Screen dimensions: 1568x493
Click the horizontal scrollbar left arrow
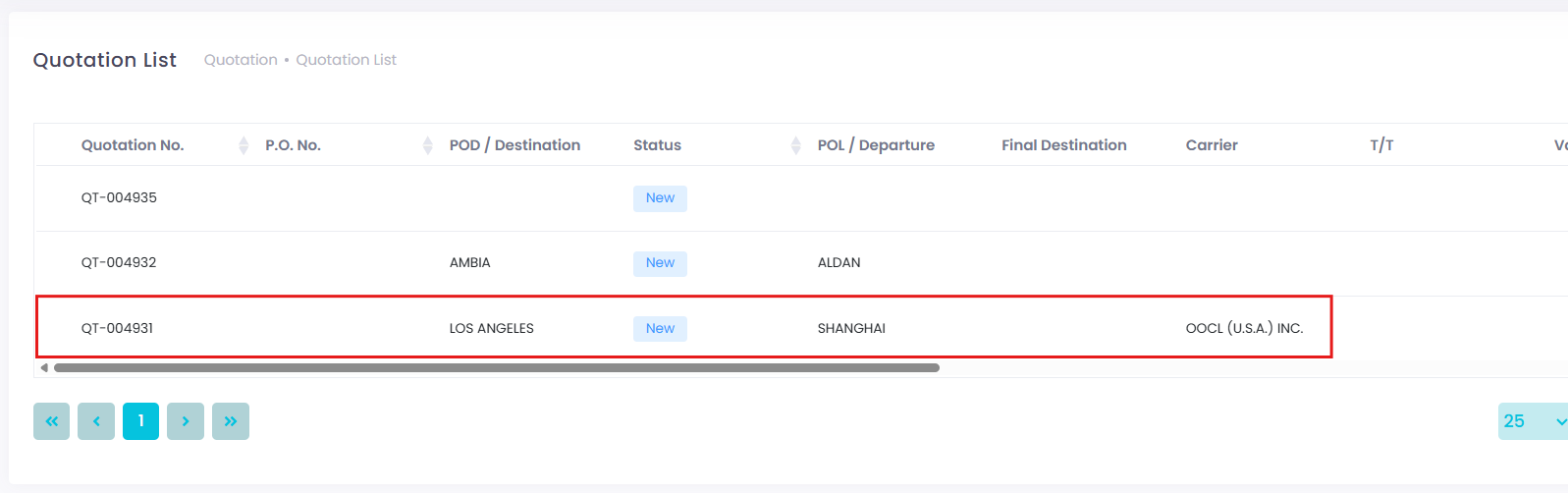click(44, 368)
